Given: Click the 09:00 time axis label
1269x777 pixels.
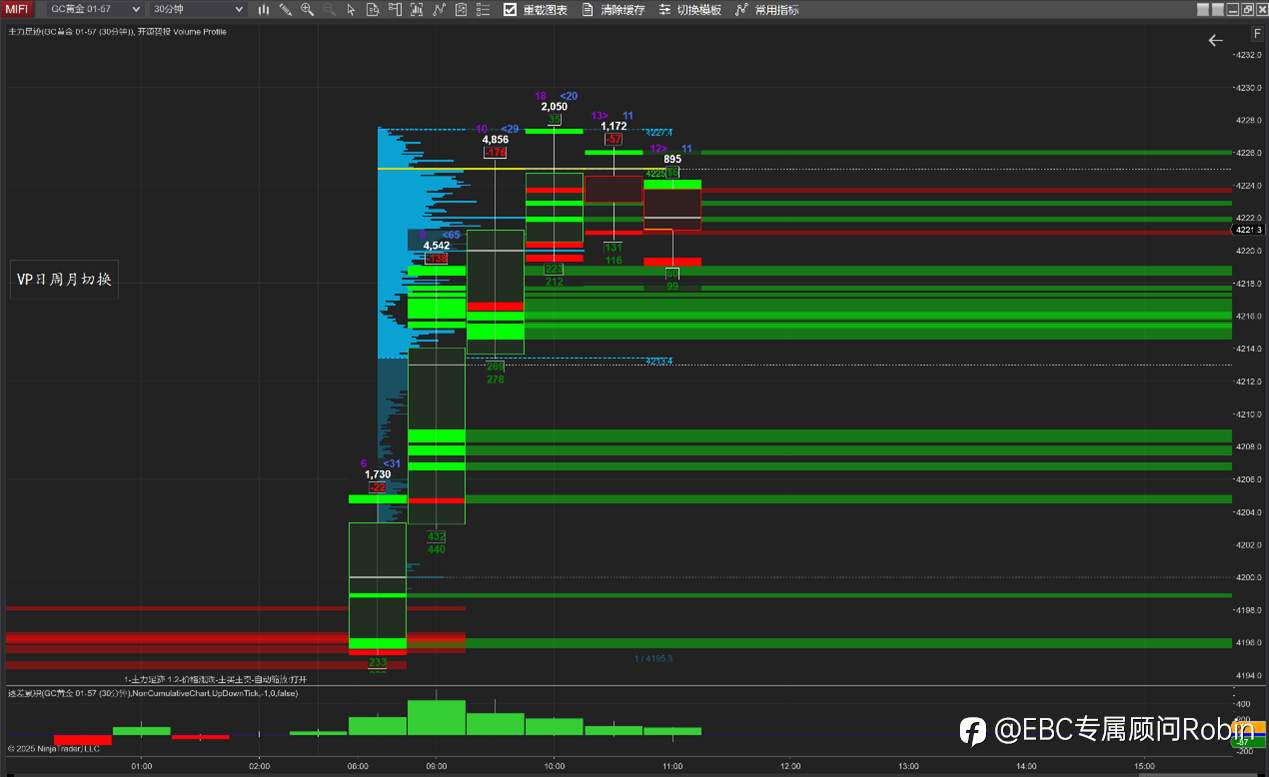Looking at the screenshot, I should tap(436, 766).
